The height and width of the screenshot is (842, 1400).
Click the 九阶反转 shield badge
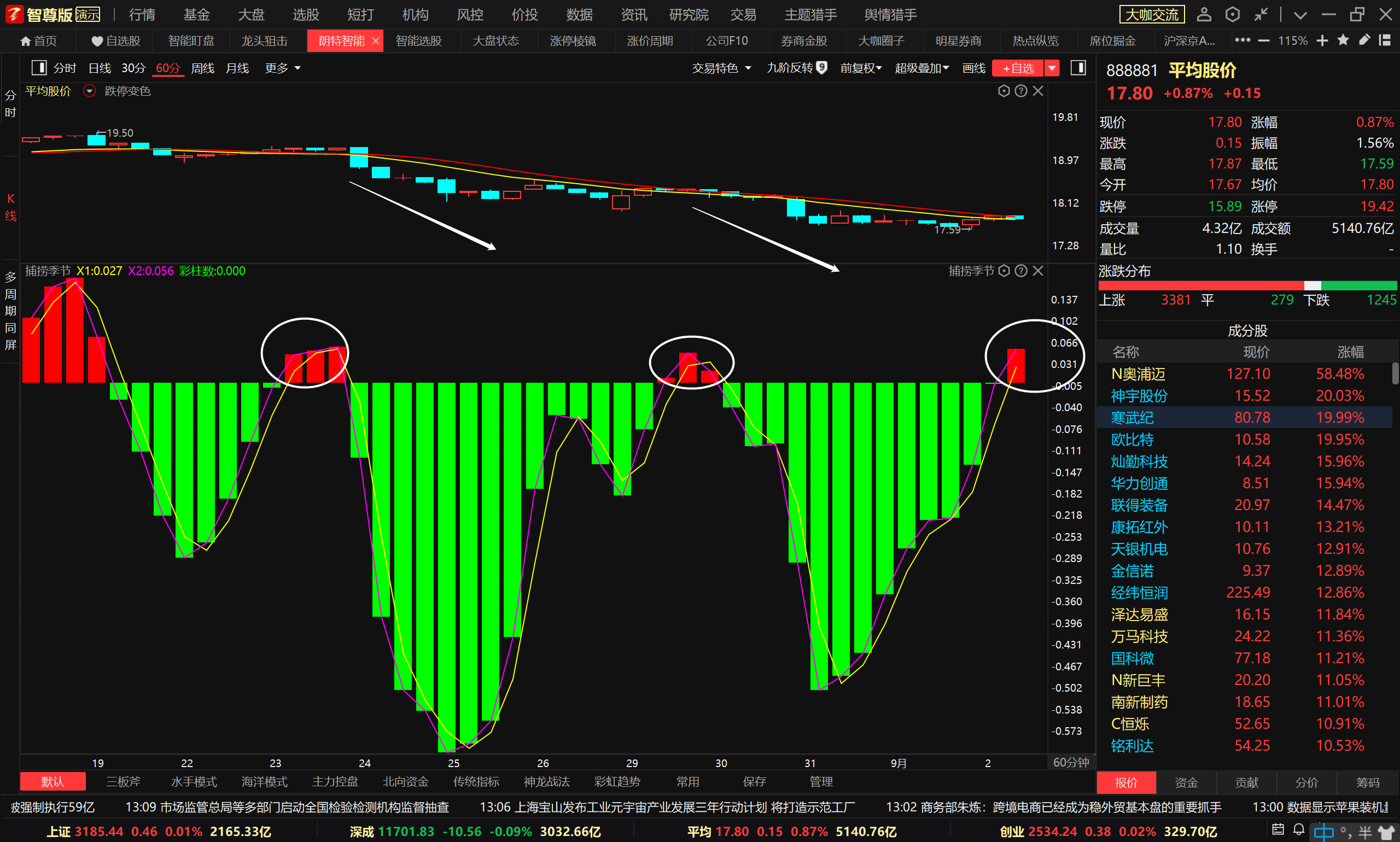pos(822,67)
